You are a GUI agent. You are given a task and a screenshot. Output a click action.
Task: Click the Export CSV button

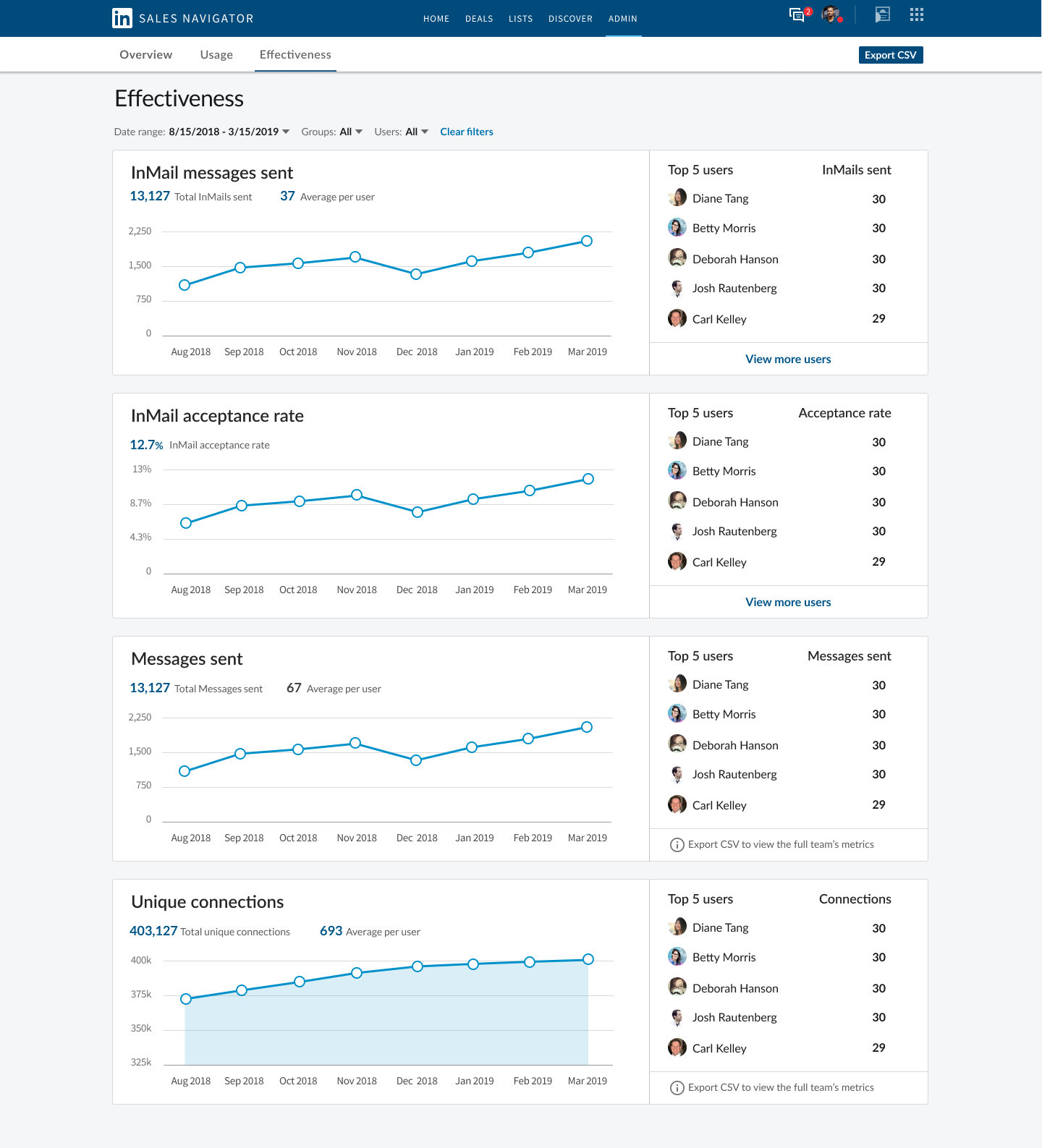pos(891,55)
